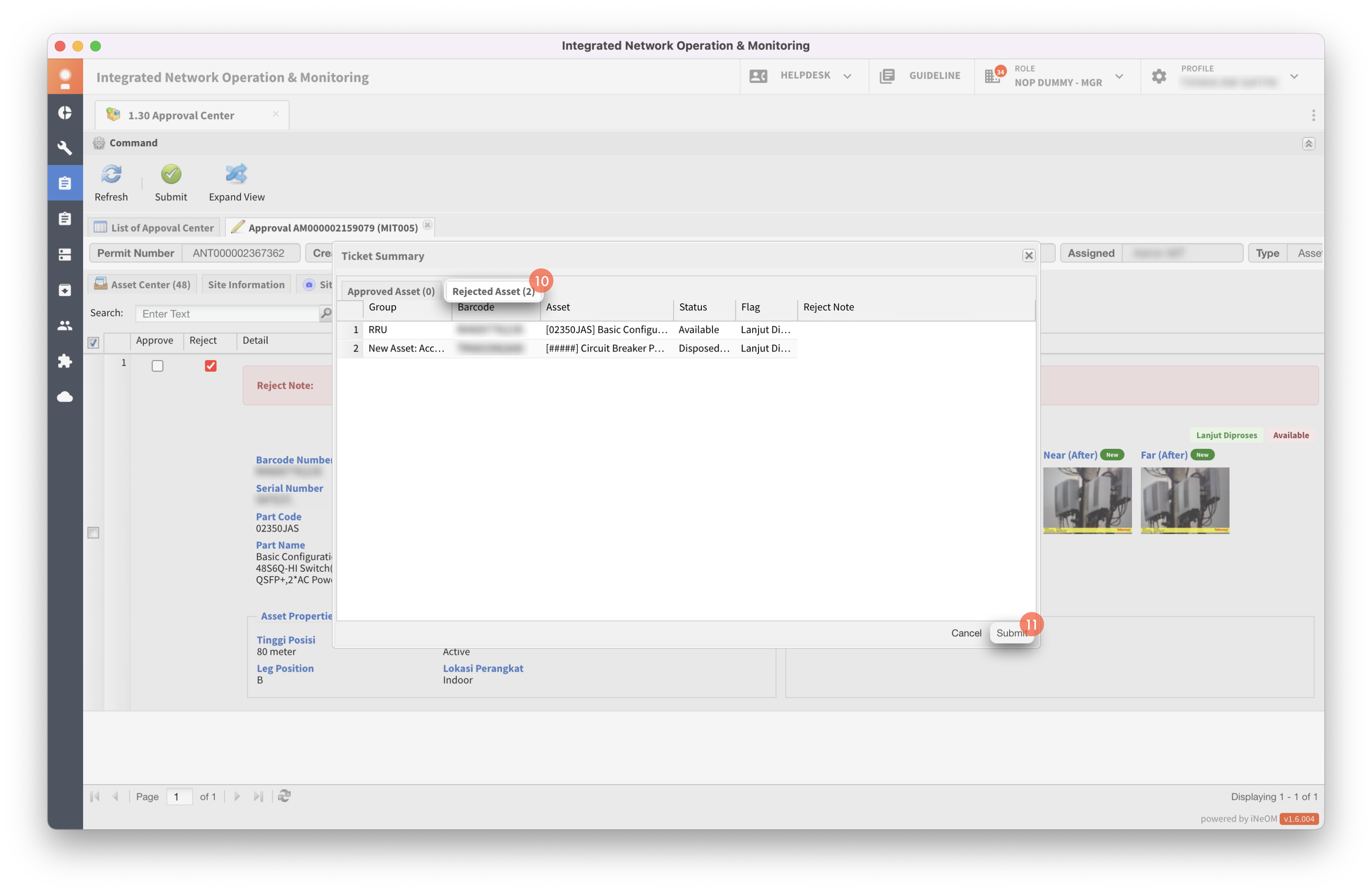The image size is (1372, 895).
Task: Open the Profile dropdown chevron
Action: (1294, 76)
